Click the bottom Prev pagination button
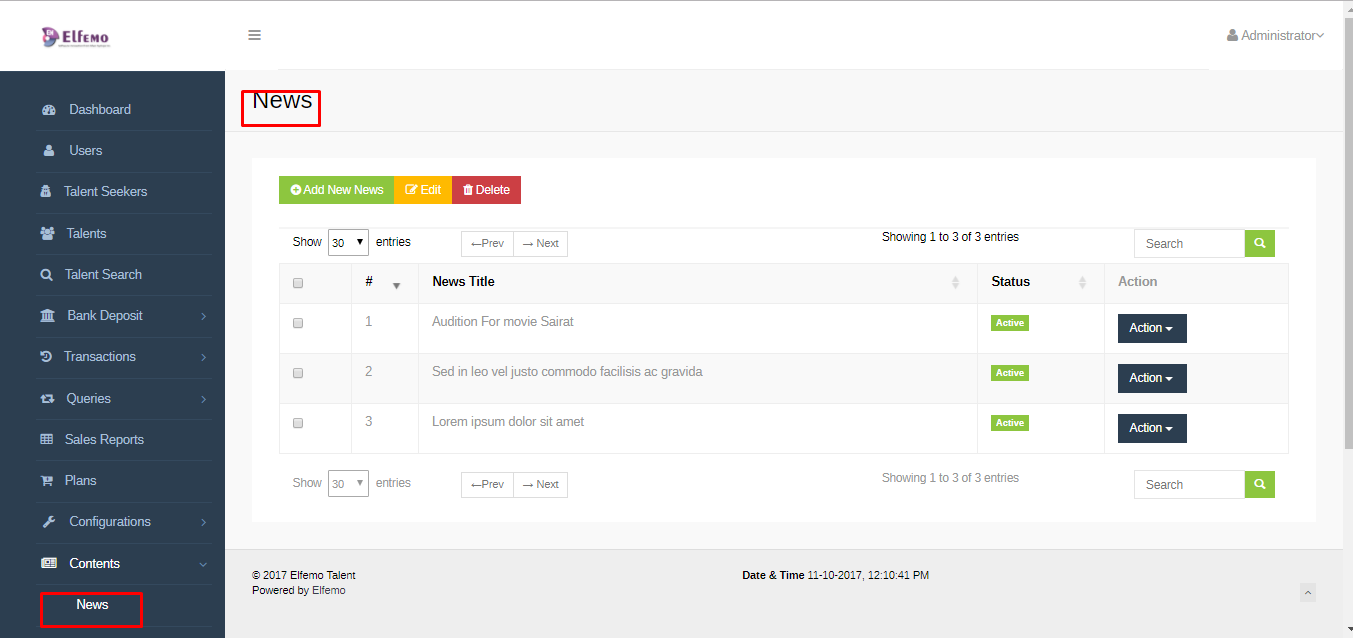 [487, 485]
